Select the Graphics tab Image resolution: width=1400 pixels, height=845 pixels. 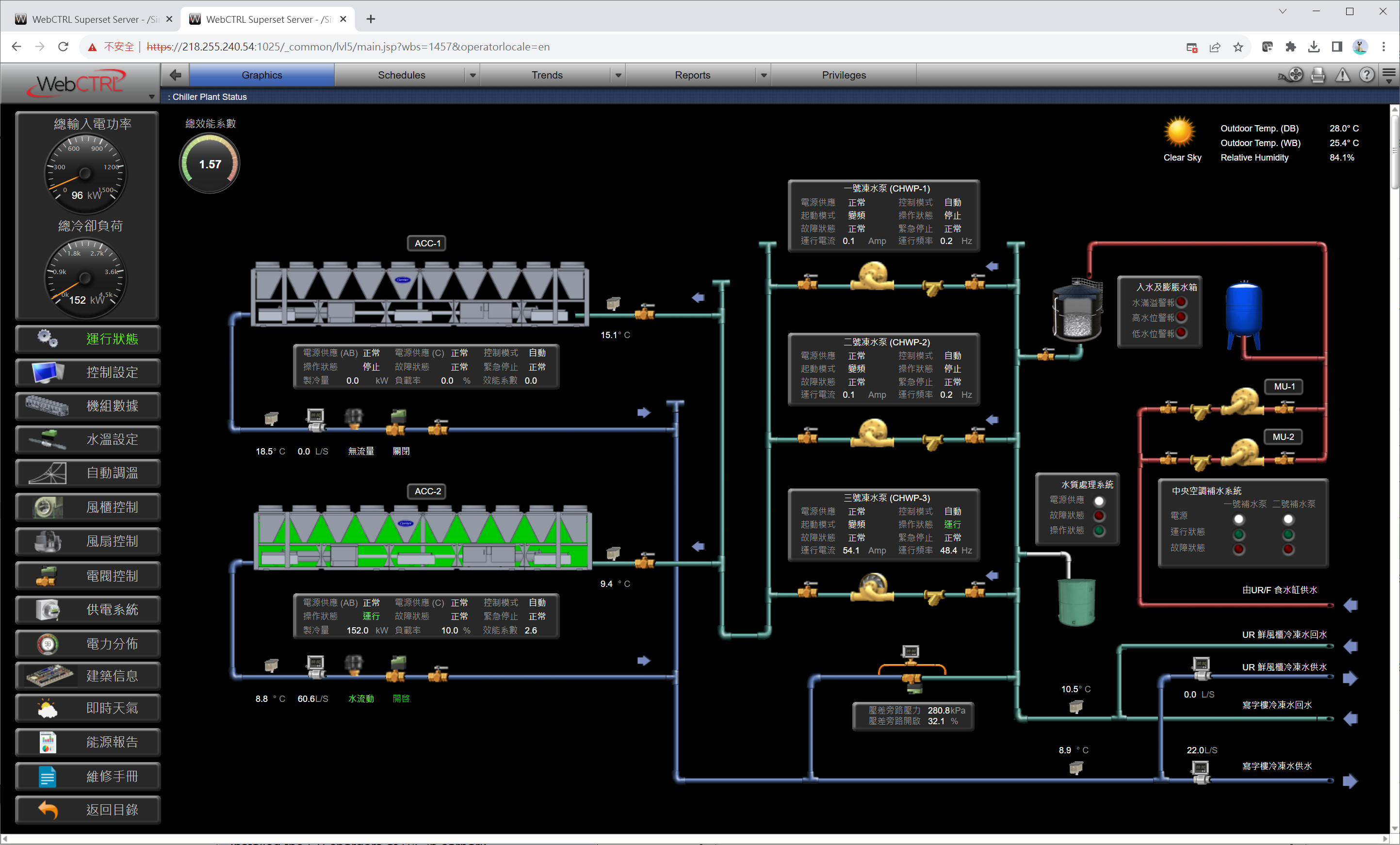coord(261,75)
